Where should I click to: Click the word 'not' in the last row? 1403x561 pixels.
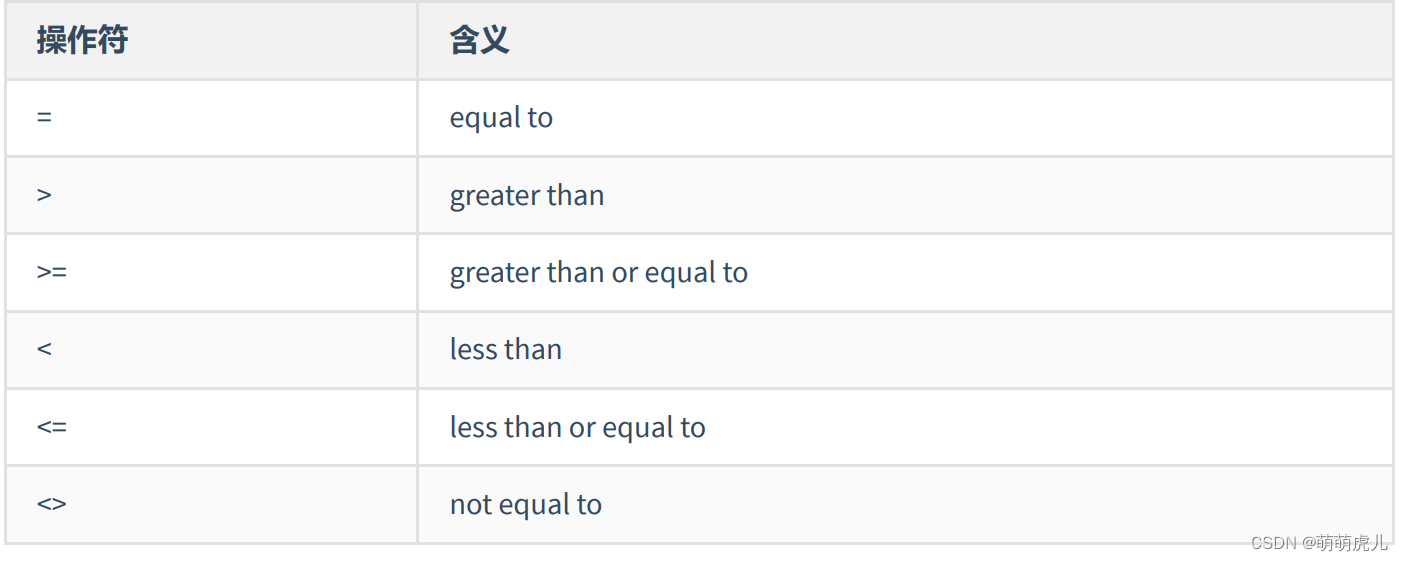coord(466,504)
